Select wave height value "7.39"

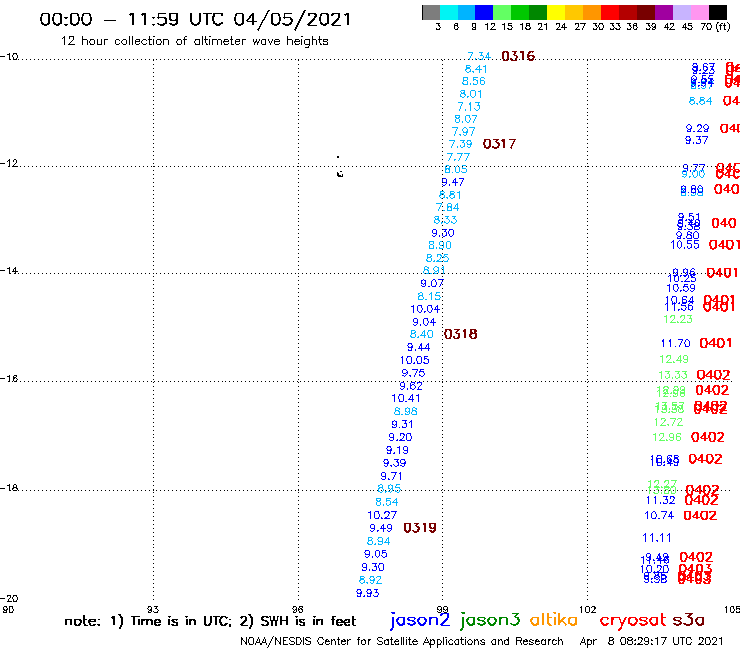coord(460,144)
